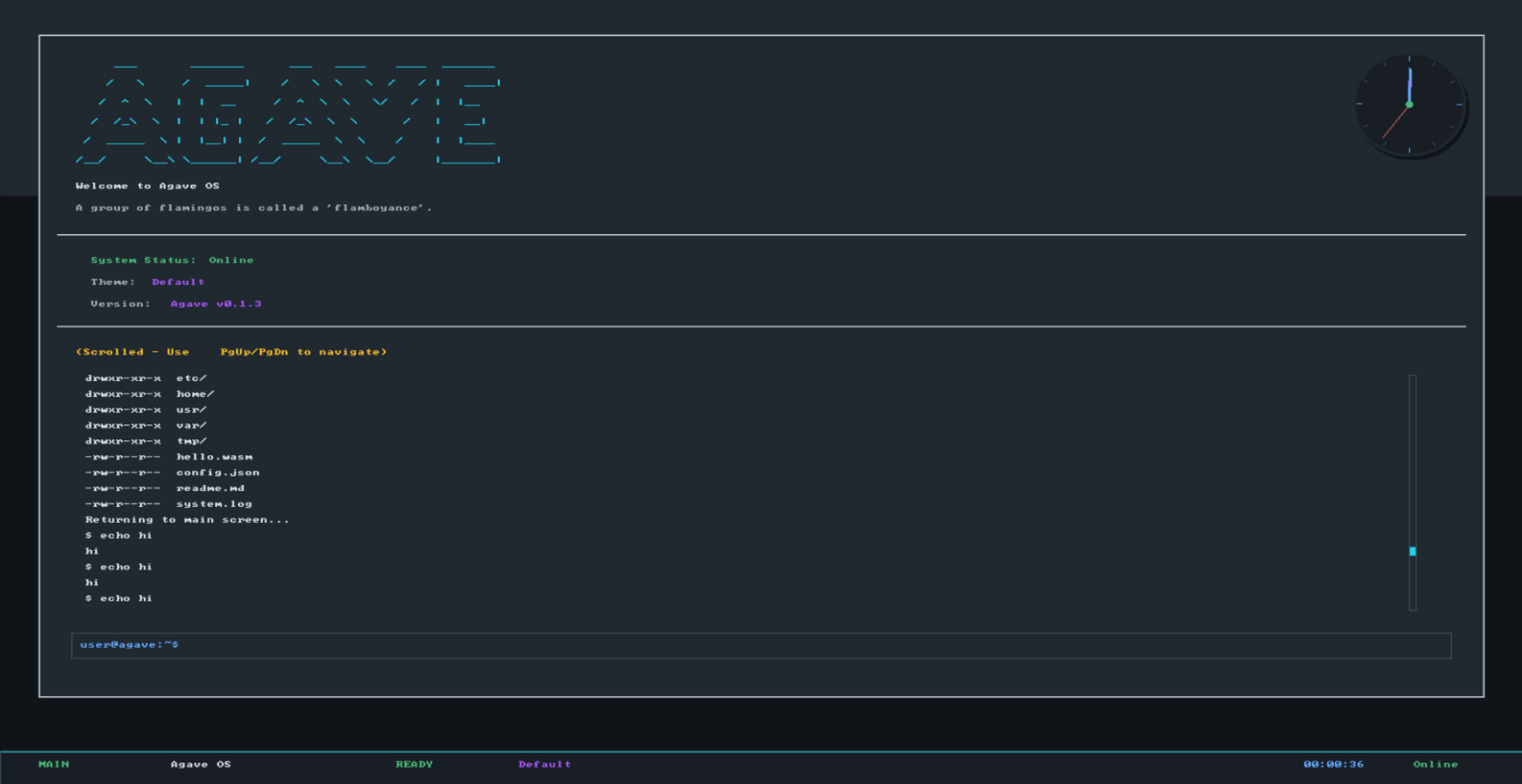Screen dimensions: 1522x784
Task: Click the System Status: Online text
Action: (x=171, y=260)
